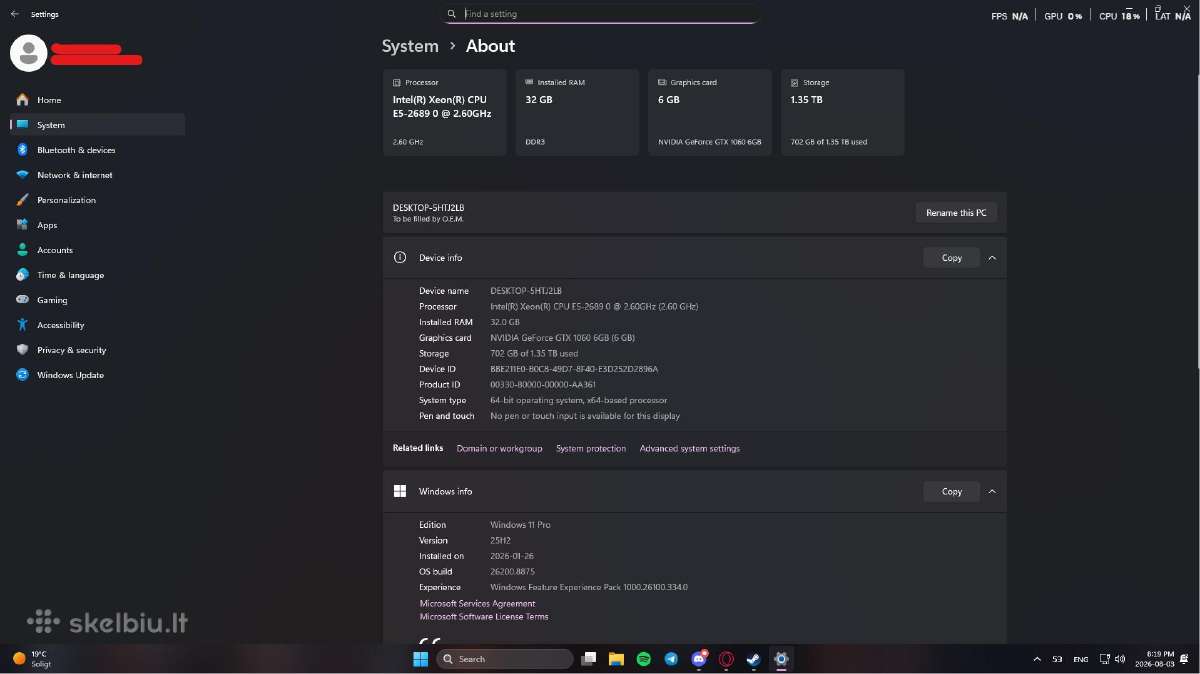Select the OS build 26200.8875 value

[x=512, y=572]
